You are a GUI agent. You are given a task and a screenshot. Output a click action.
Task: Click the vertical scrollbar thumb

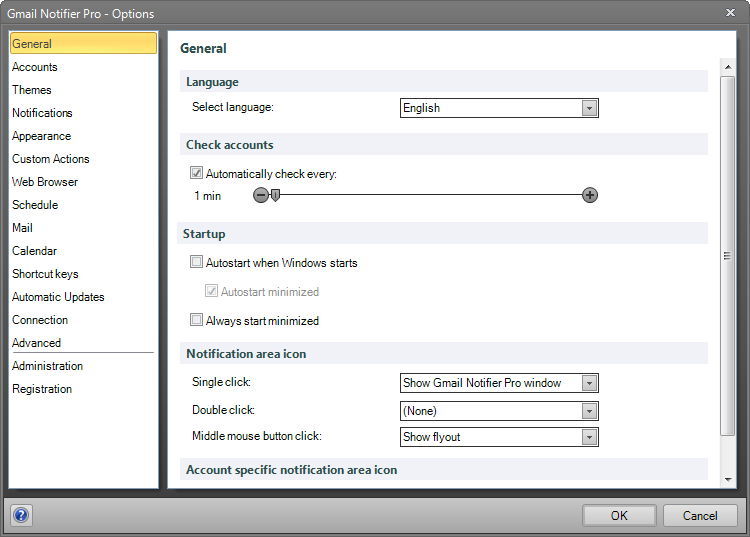click(x=728, y=256)
